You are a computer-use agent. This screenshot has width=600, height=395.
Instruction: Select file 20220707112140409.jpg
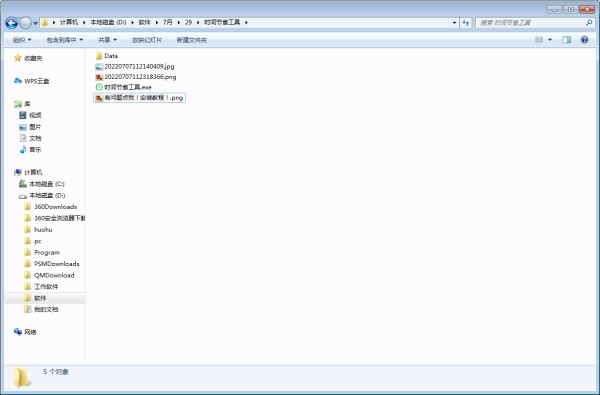(x=135, y=67)
